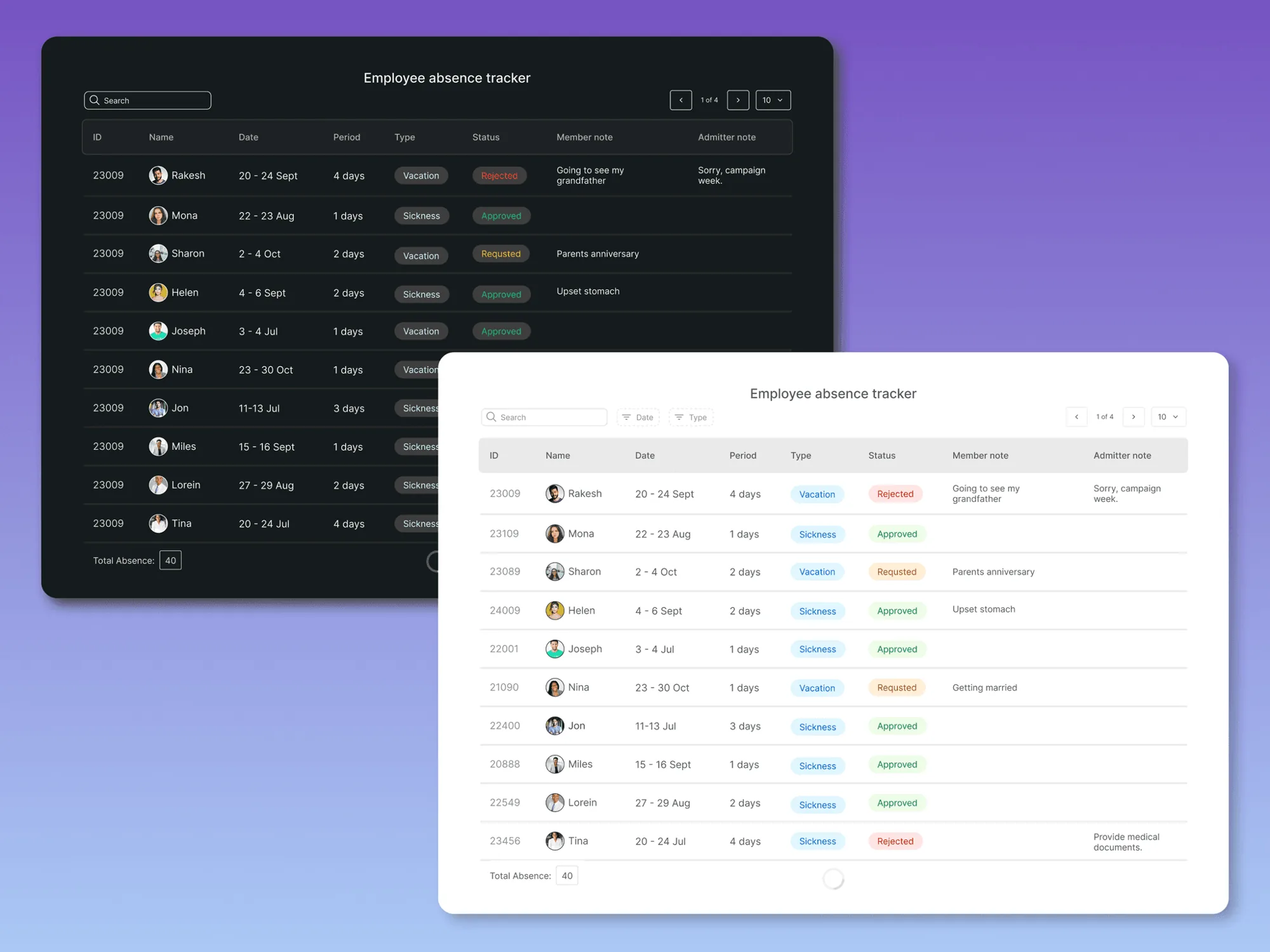1270x952 pixels.
Task: Open rows-per-page dropdown in light tracker
Action: coord(1168,417)
